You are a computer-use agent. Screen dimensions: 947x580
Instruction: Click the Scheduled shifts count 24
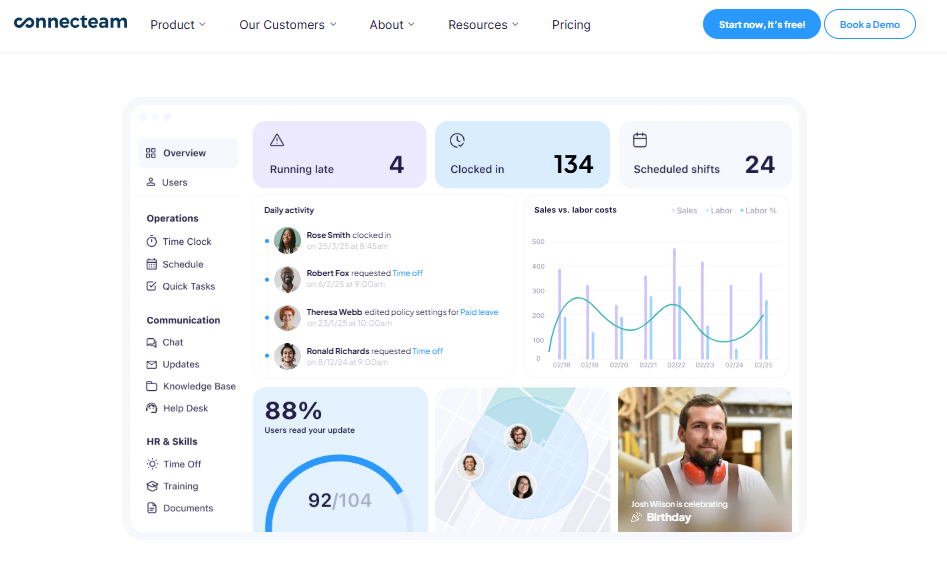click(x=760, y=164)
